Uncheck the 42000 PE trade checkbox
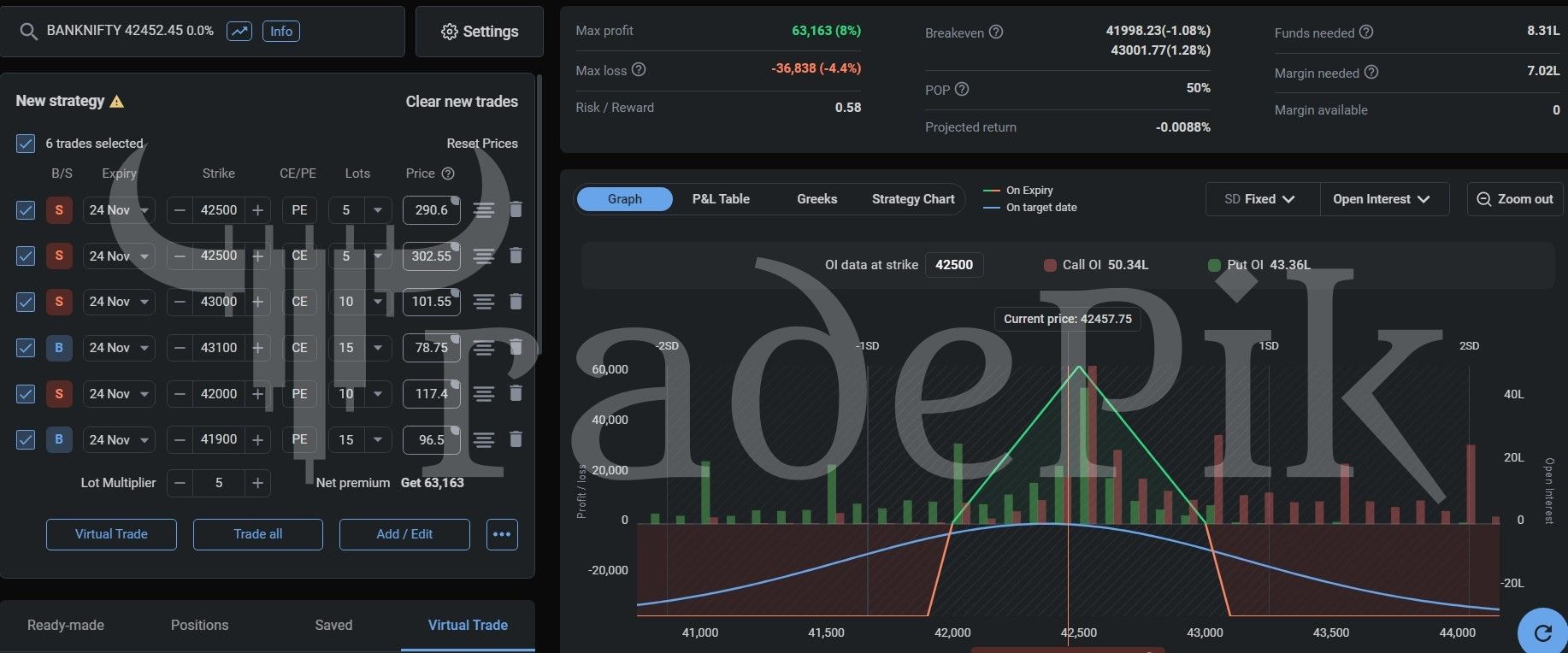The height and width of the screenshot is (653, 1568). click(x=26, y=394)
